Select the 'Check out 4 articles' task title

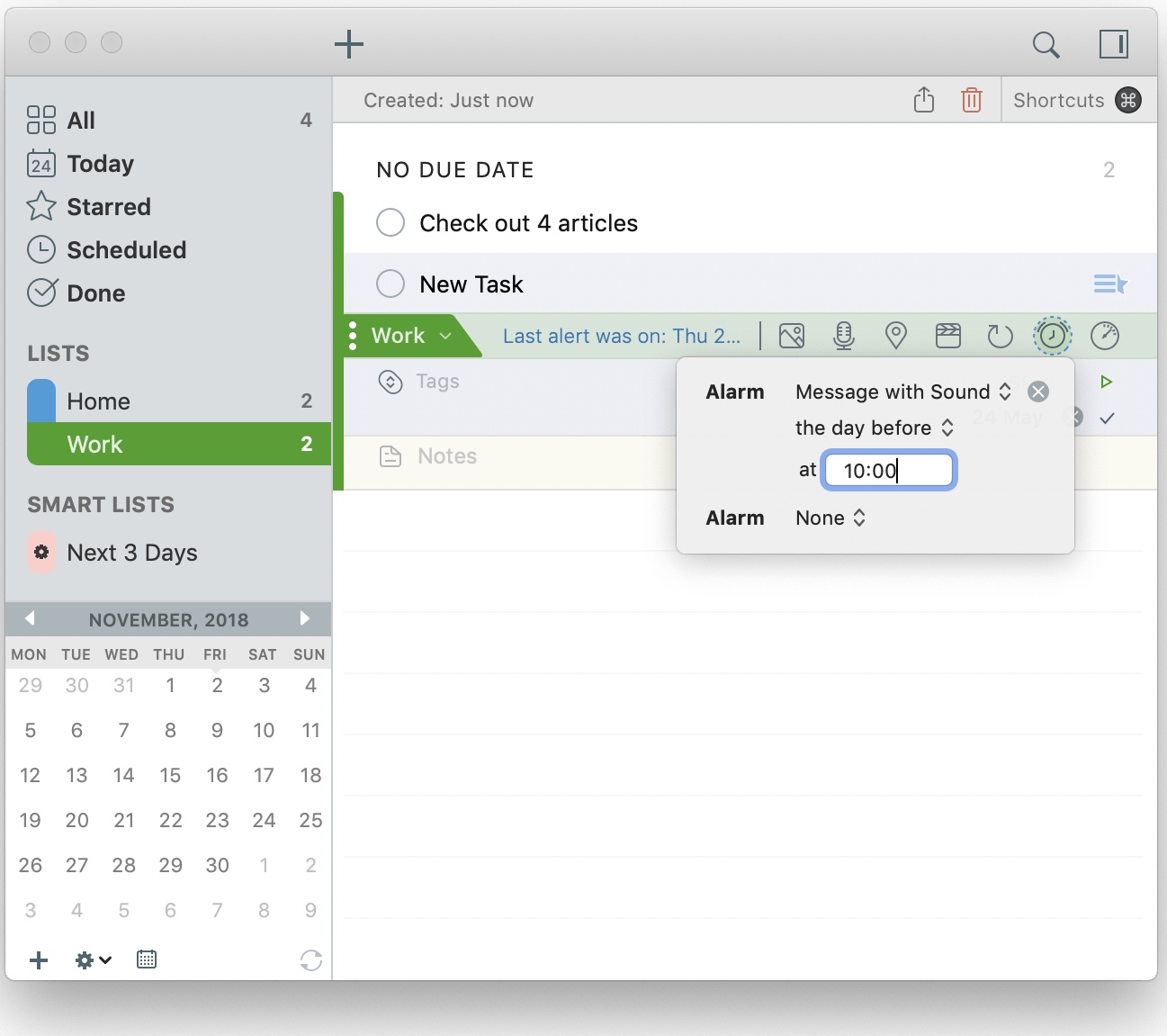529,223
